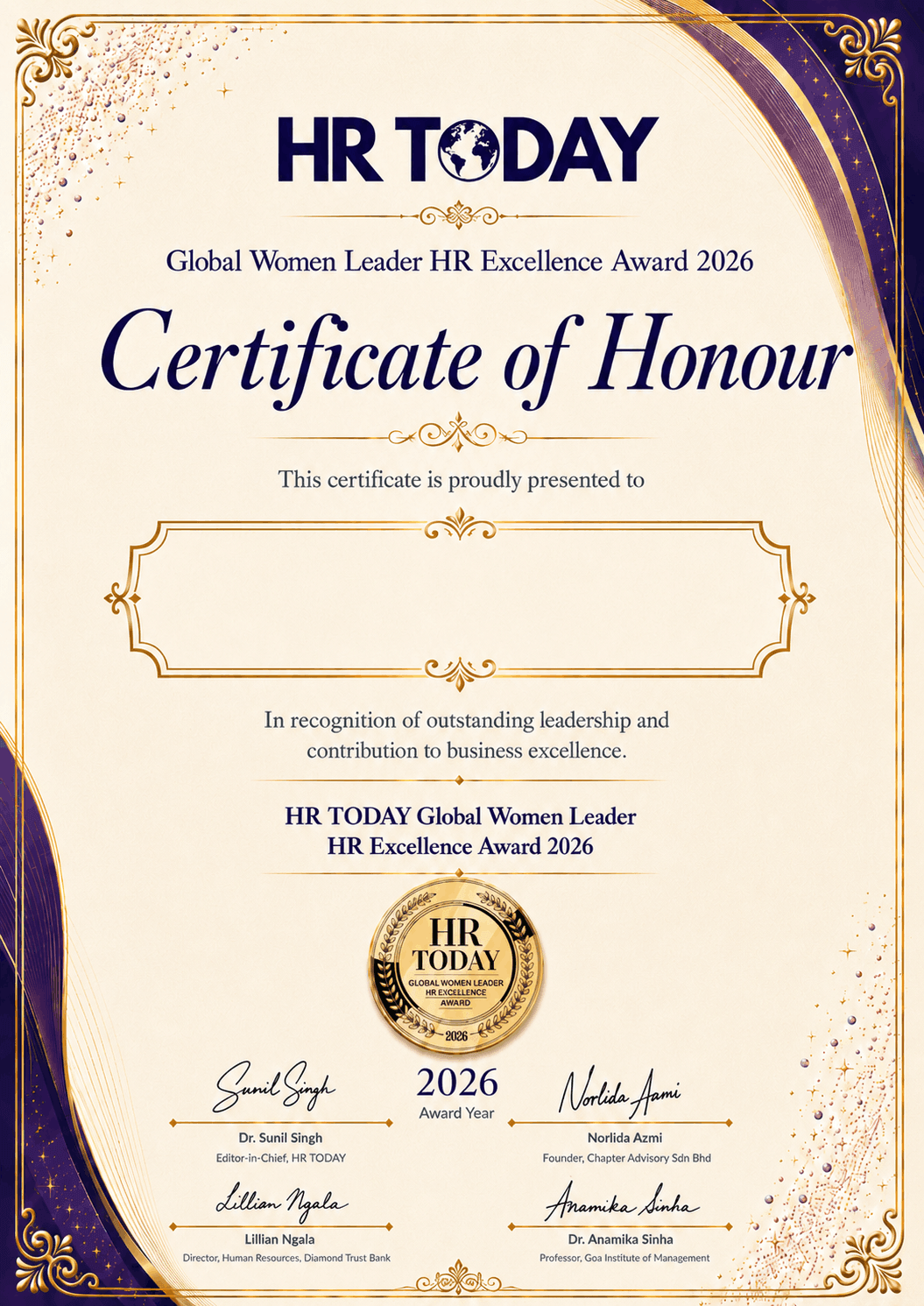Select 'contribution to business excellence.' line
This screenshot has width=924, height=1306.
467,751
